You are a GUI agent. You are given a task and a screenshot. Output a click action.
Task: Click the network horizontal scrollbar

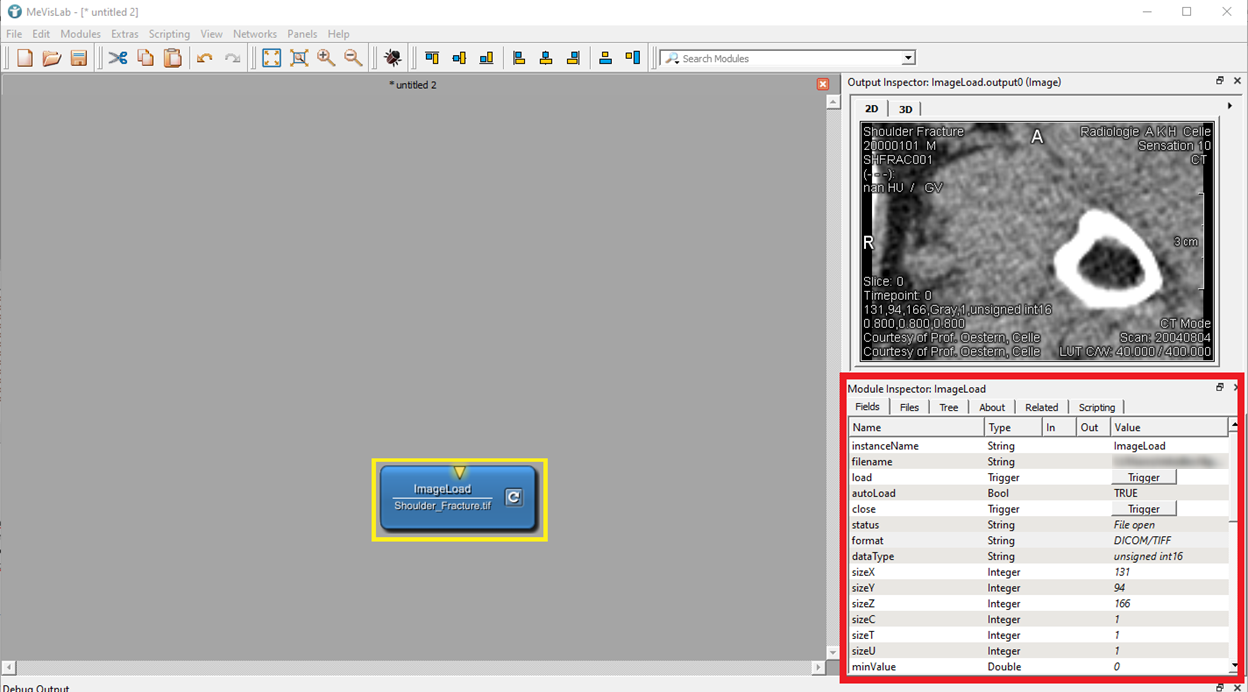[x=412, y=667]
